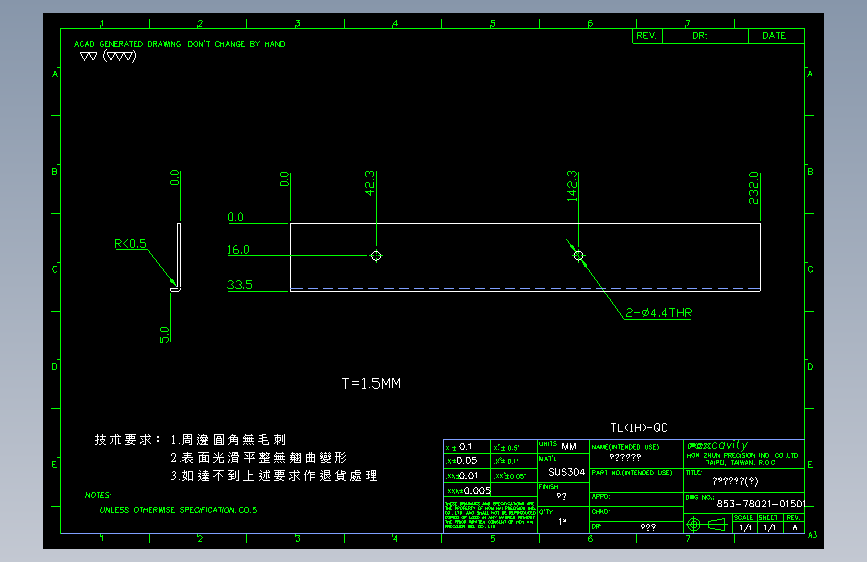Click the '技术要求:' heading
The image size is (867, 562).
tap(127, 440)
